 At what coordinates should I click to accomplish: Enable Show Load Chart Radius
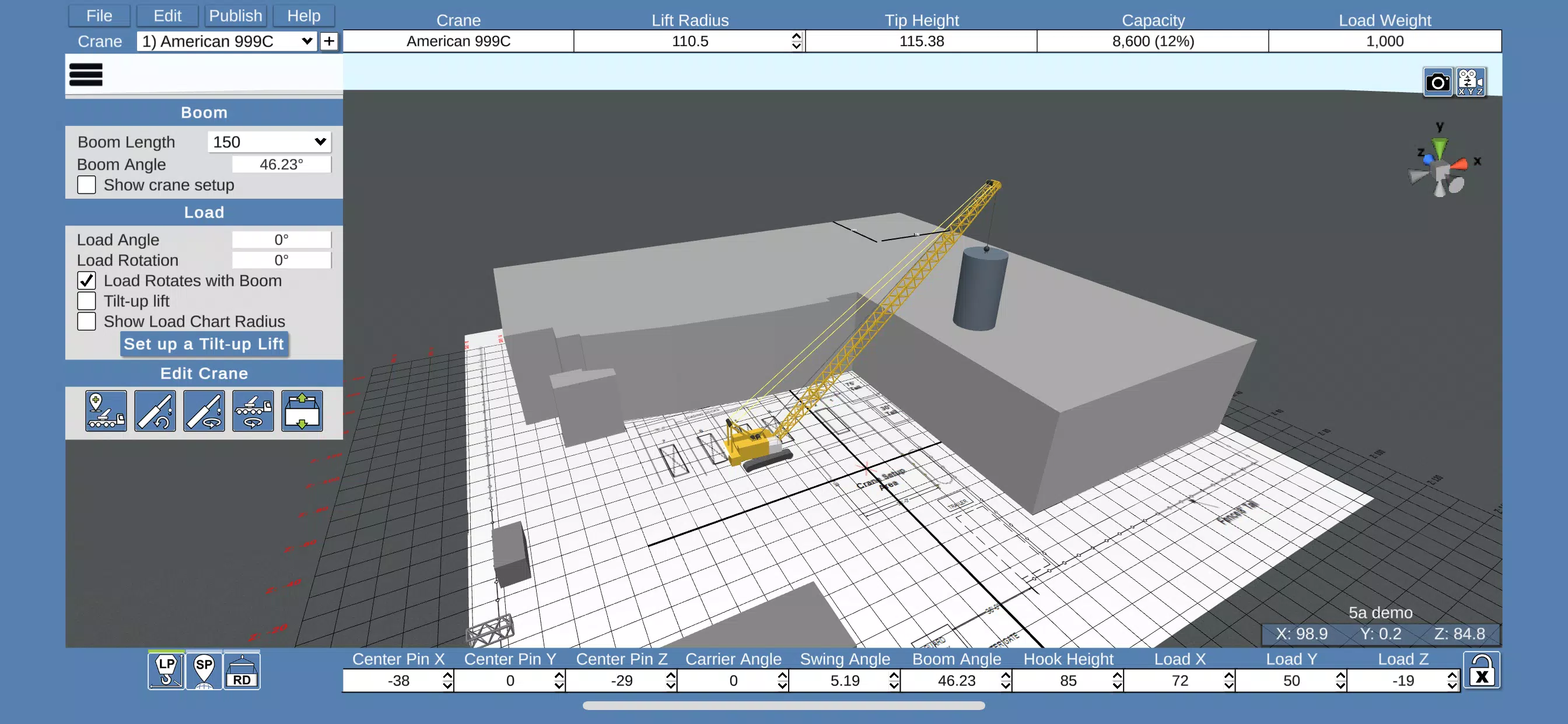86,321
